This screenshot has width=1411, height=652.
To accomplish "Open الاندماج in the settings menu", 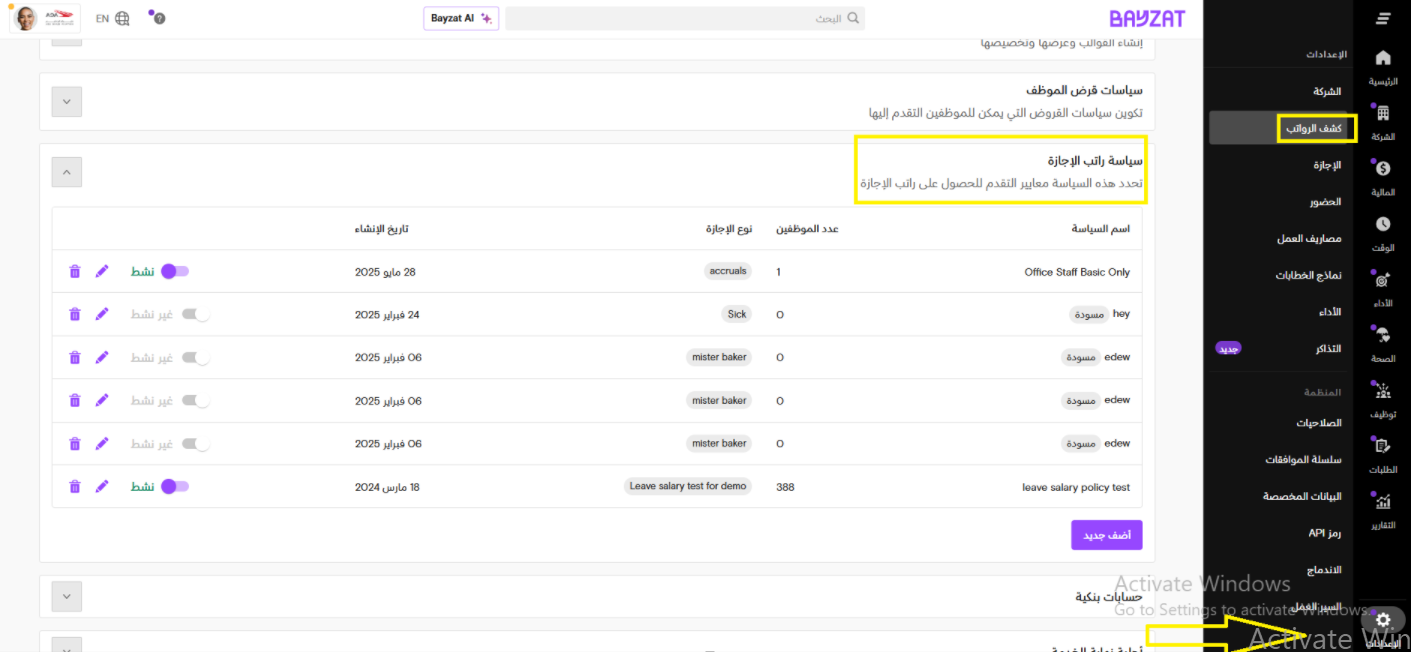I will [1324, 570].
